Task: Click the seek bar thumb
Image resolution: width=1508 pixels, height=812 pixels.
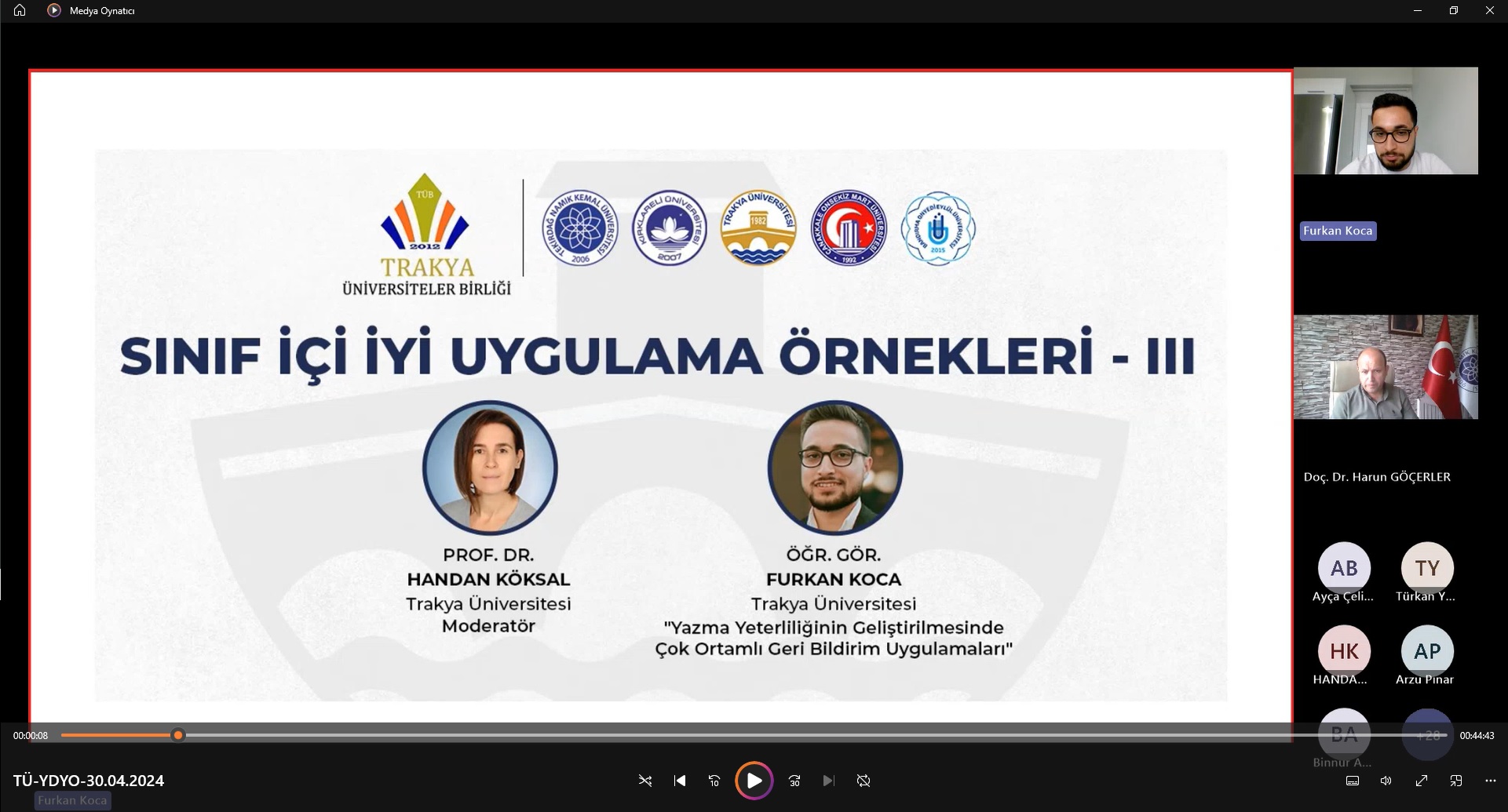Action: pyautogui.click(x=178, y=735)
